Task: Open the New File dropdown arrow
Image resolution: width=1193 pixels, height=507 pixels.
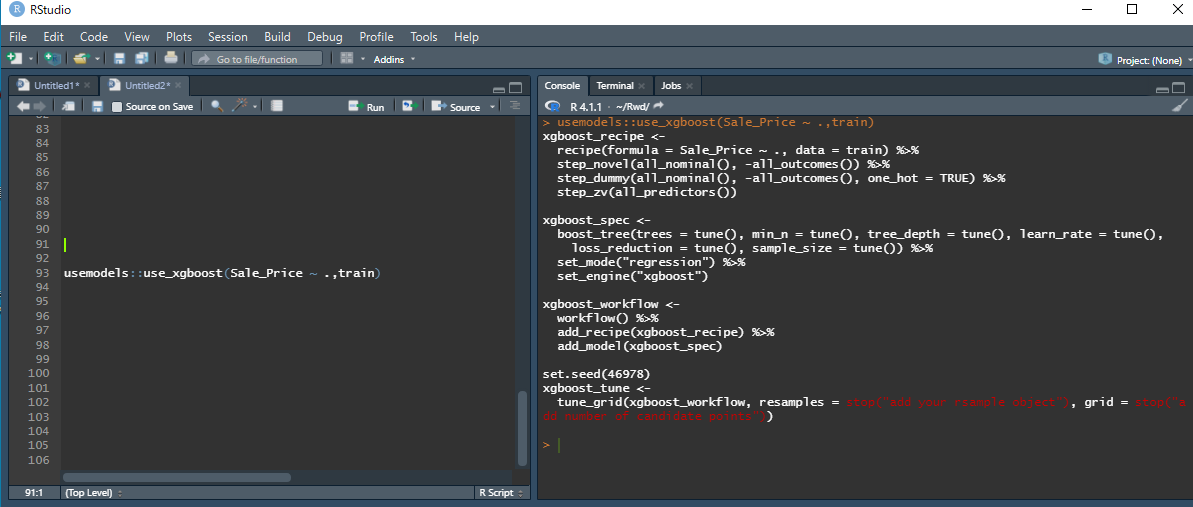Action: pos(31,59)
